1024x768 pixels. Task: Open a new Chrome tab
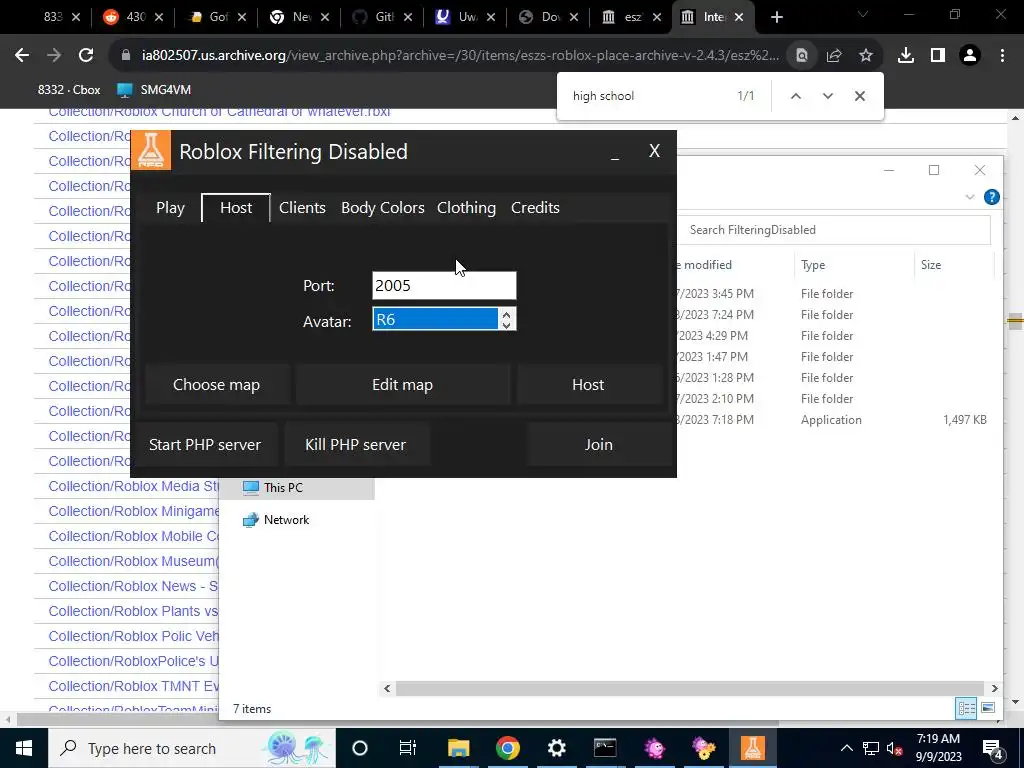click(x=776, y=18)
